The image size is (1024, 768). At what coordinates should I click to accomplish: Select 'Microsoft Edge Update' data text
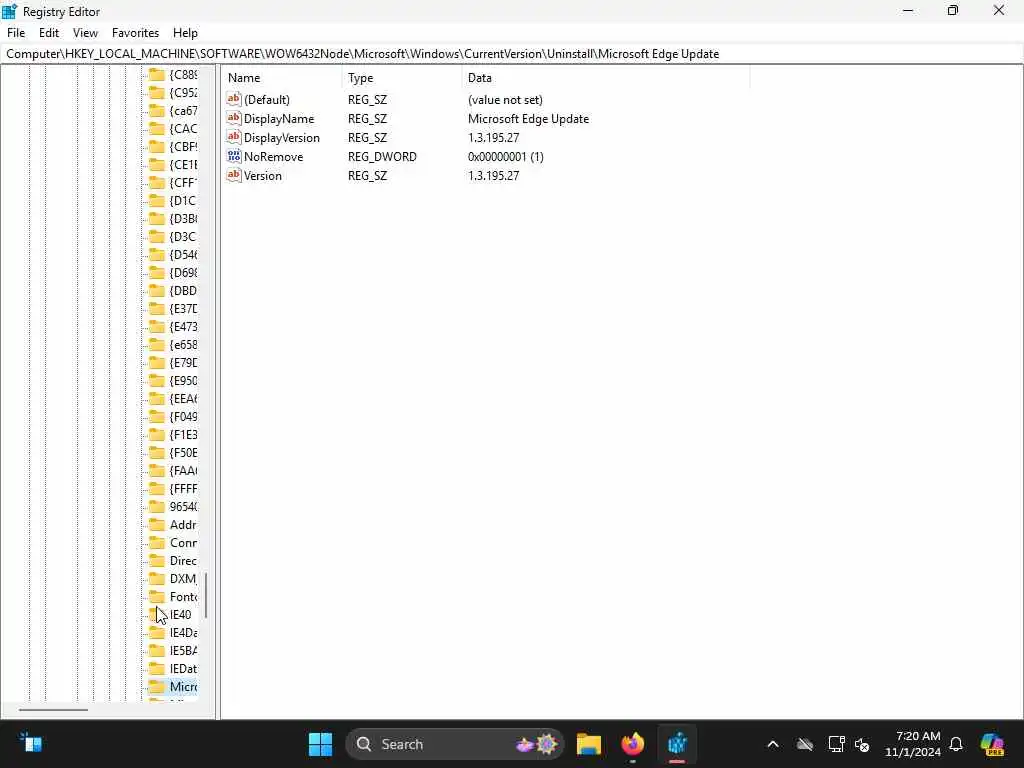[528, 119]
